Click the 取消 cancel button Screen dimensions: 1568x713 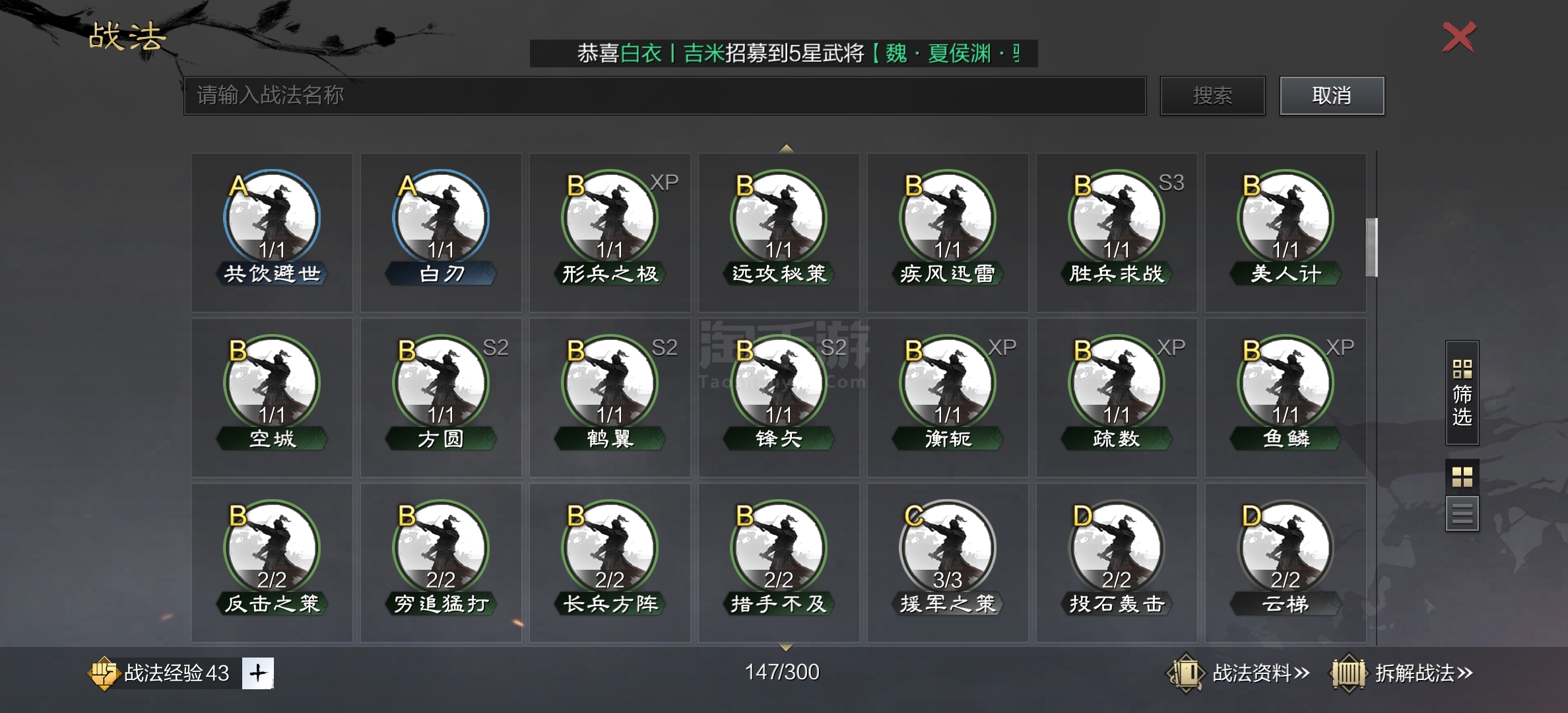click(x=1332, y=96)
